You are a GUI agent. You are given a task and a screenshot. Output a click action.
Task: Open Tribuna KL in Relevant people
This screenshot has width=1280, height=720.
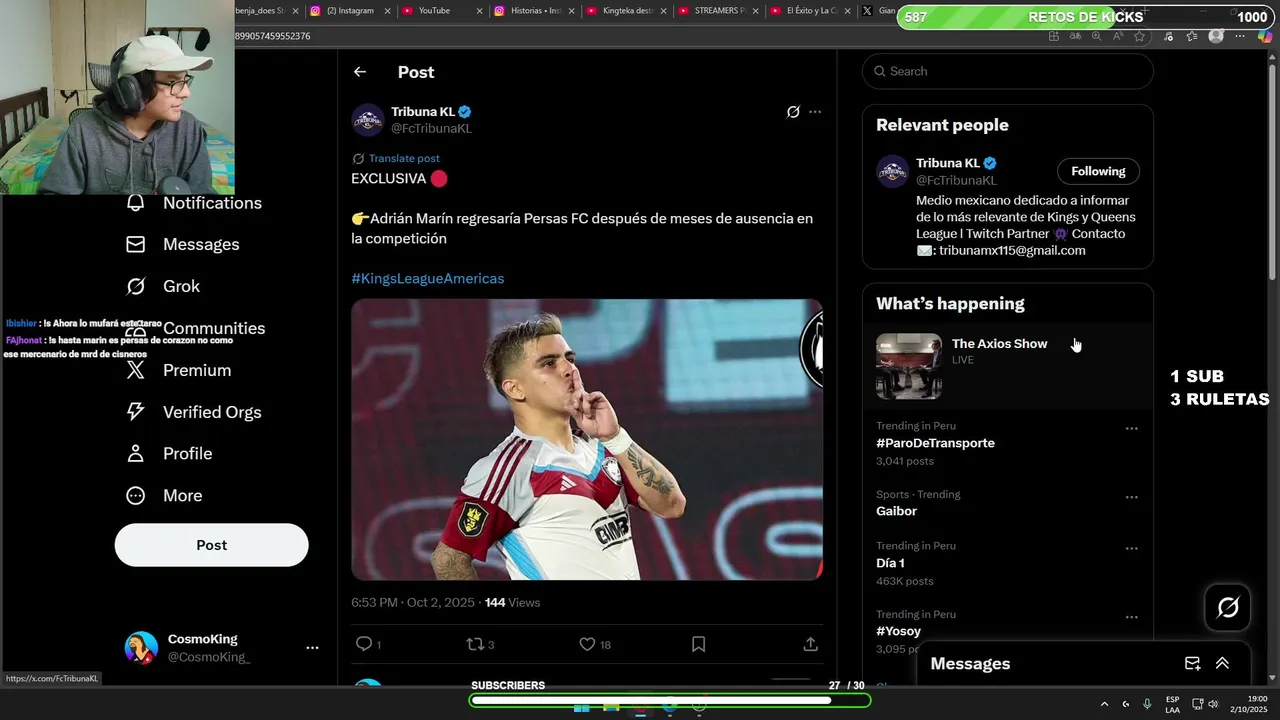(946, 163)
